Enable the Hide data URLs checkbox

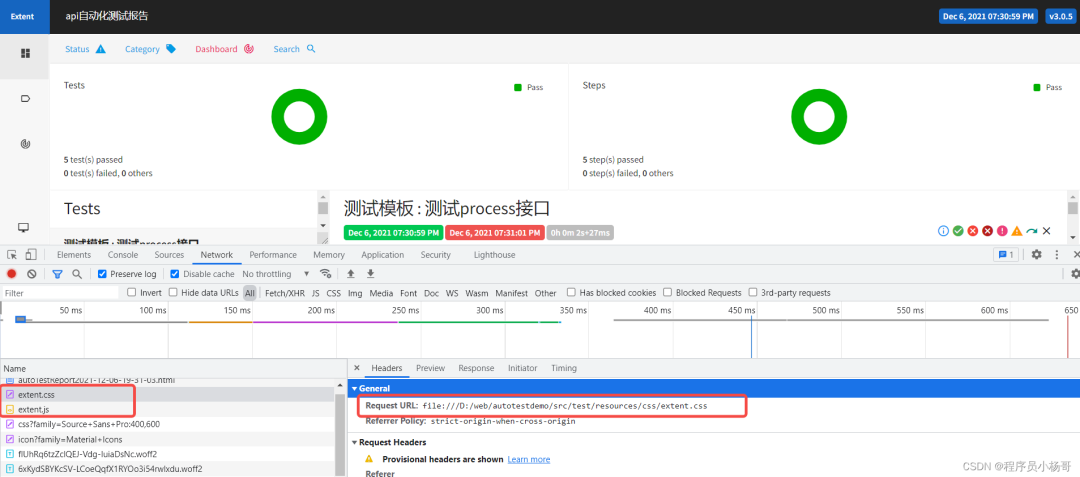click(x=173, y=293)
